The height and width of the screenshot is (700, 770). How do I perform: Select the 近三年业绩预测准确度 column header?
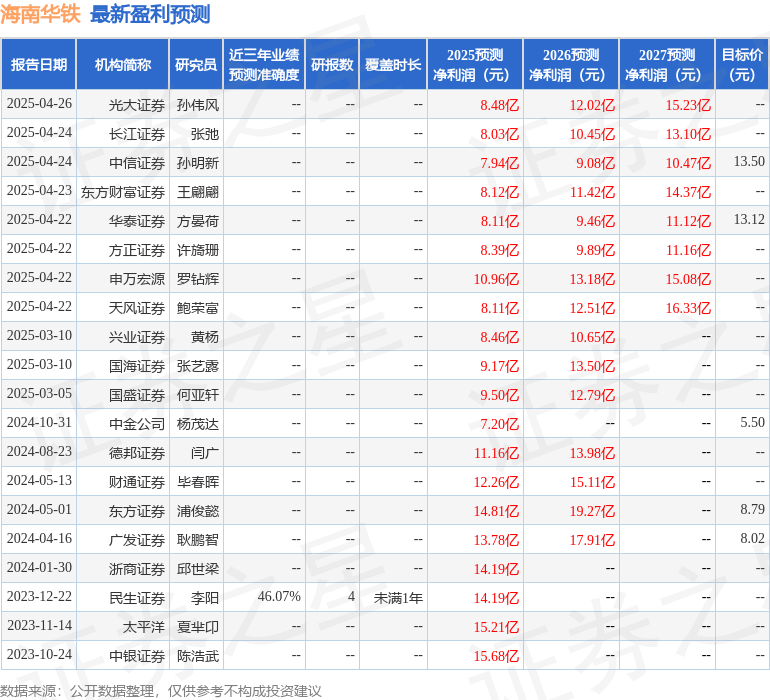pyautogui.click(x=263, y=65)
